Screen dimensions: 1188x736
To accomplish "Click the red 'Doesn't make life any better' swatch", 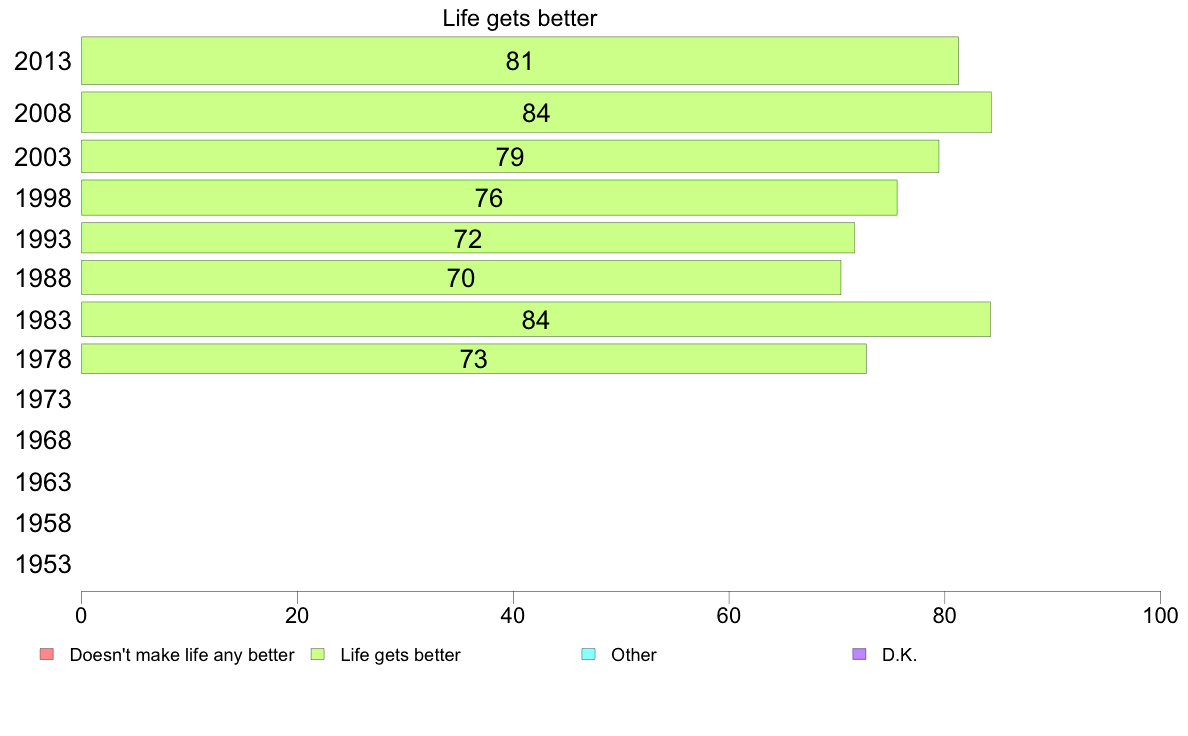I will click(x=47, y=654).
